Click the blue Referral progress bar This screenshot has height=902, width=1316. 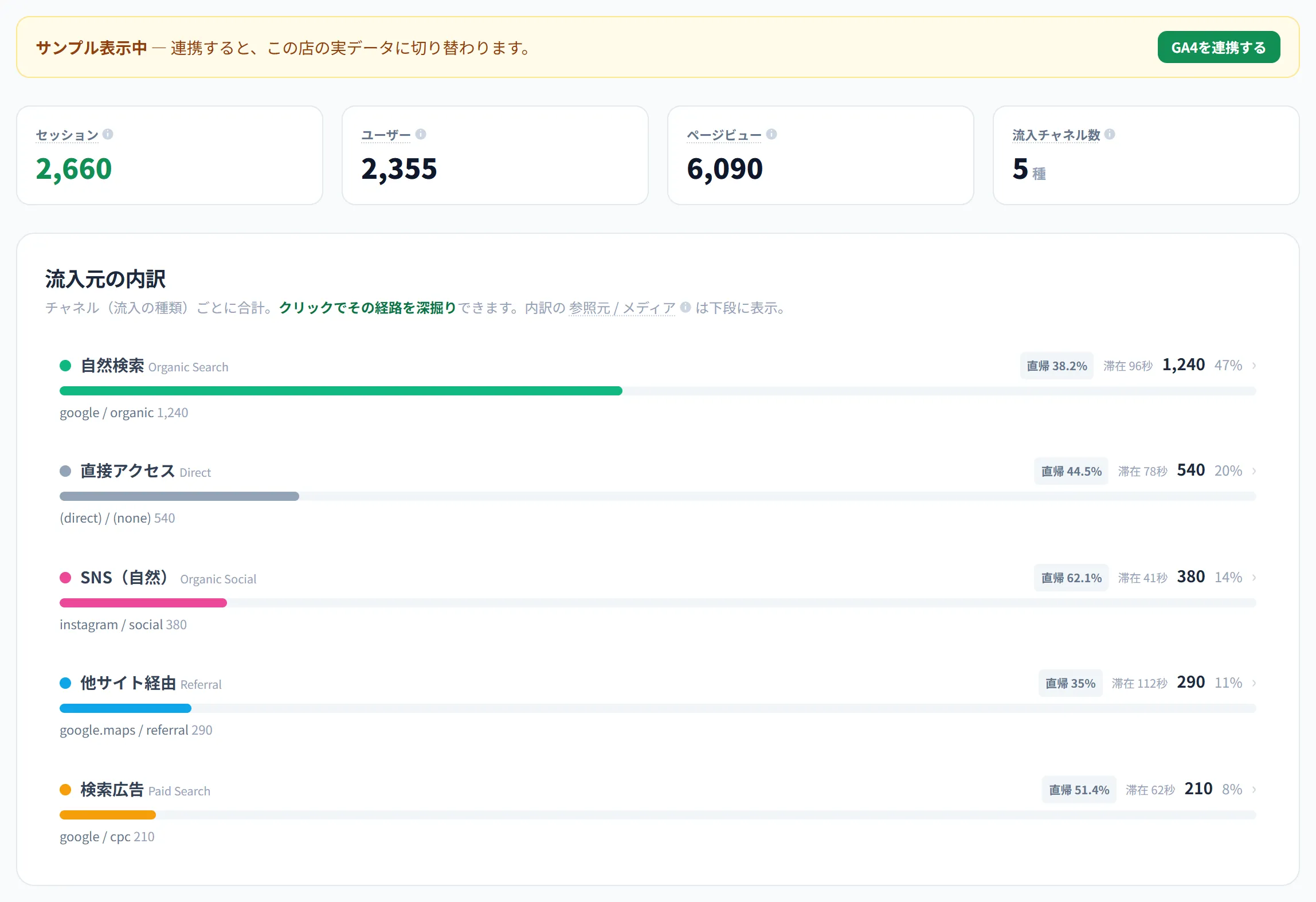pos(126,708)
